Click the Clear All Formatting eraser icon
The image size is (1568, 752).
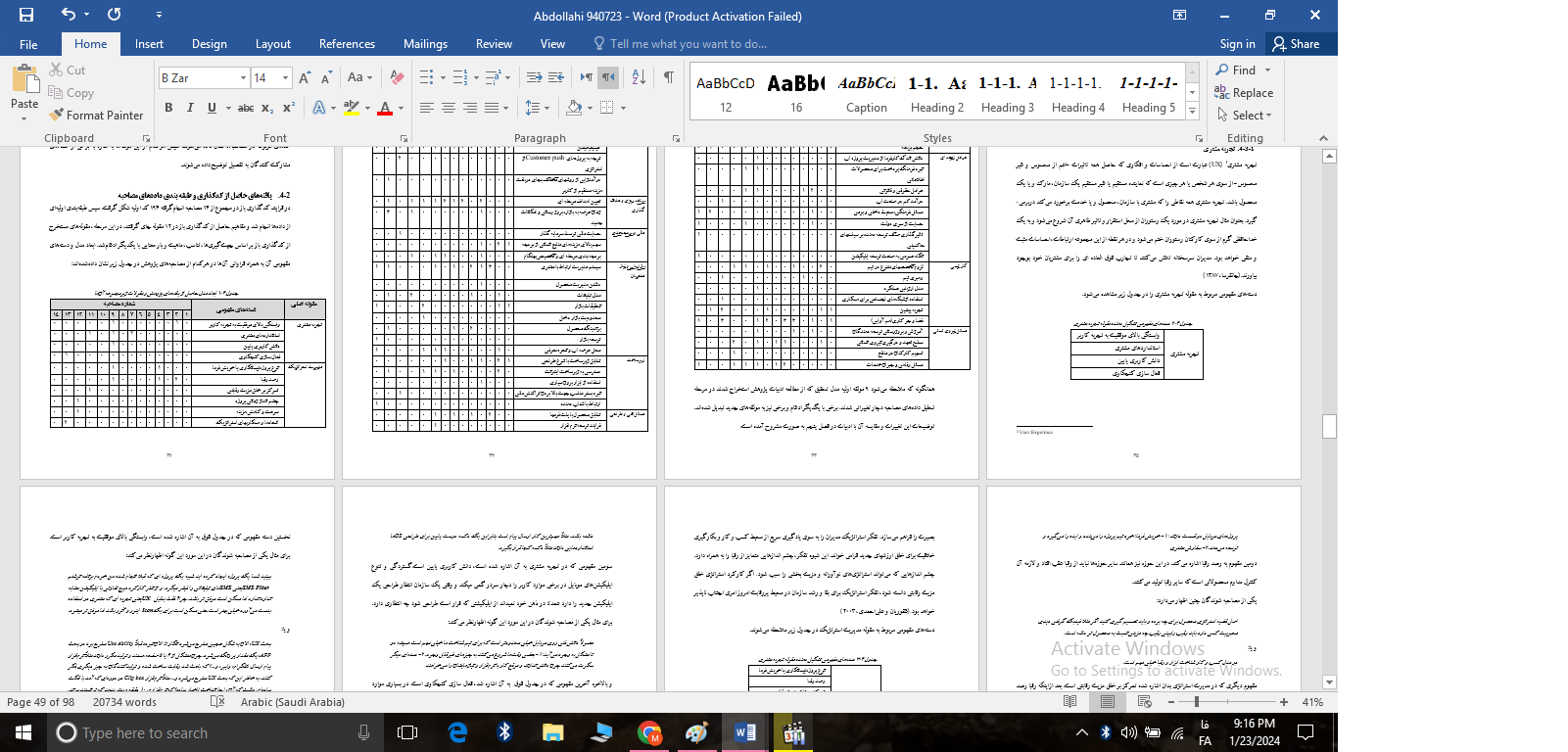[x=397, y=77]
